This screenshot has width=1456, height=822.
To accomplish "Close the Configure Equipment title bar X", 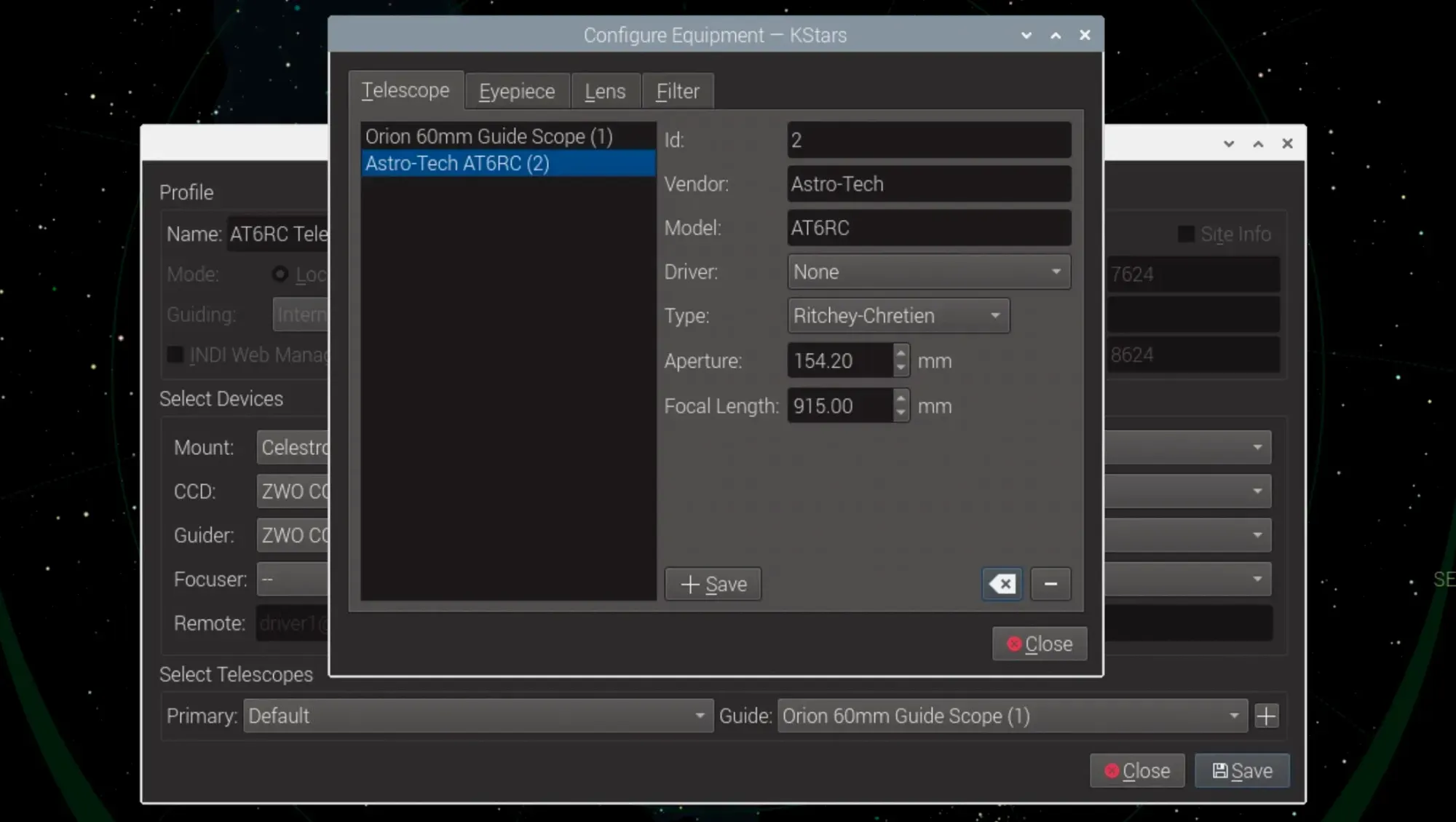I will coord(1084,35).
